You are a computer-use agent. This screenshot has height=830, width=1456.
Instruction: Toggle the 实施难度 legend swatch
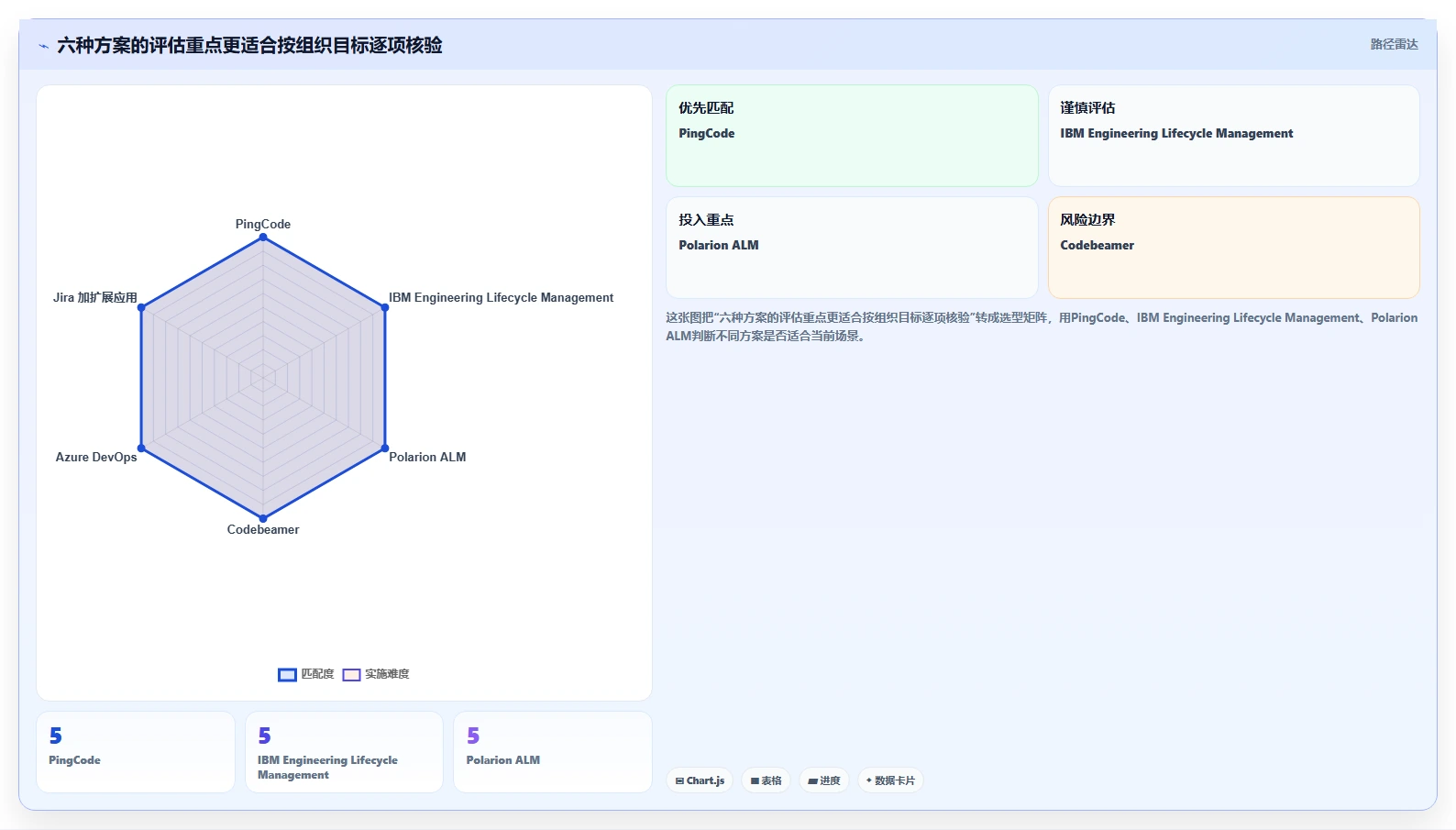(x=351, y=675)
